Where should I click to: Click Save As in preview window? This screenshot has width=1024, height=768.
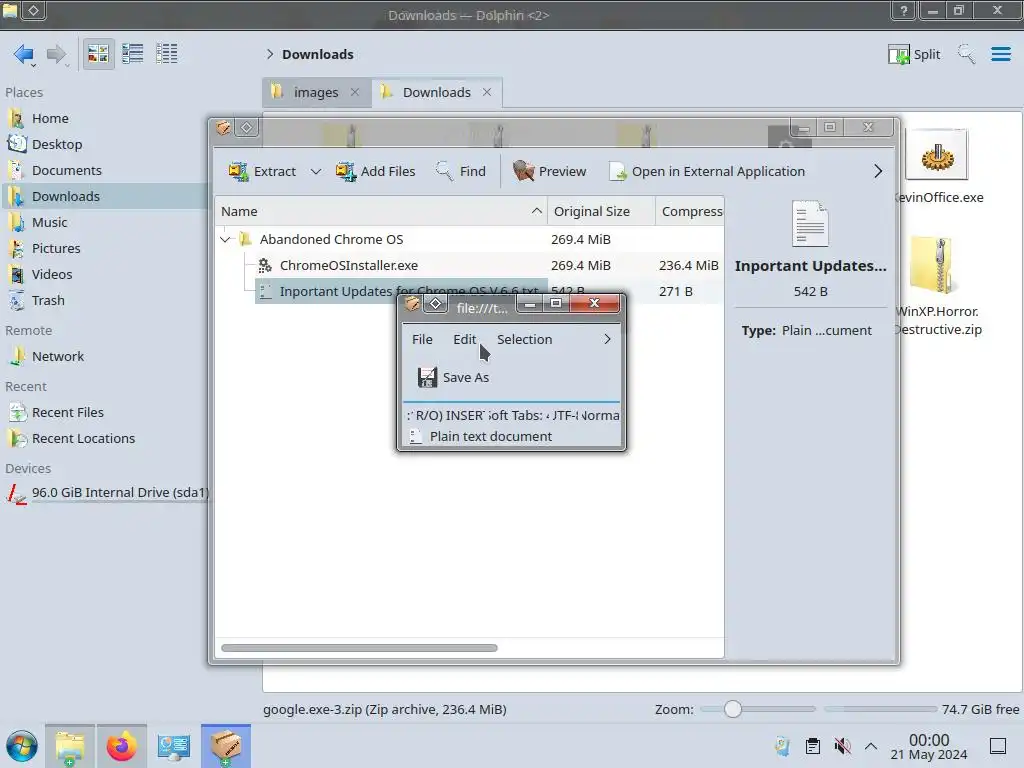point(453,377)
